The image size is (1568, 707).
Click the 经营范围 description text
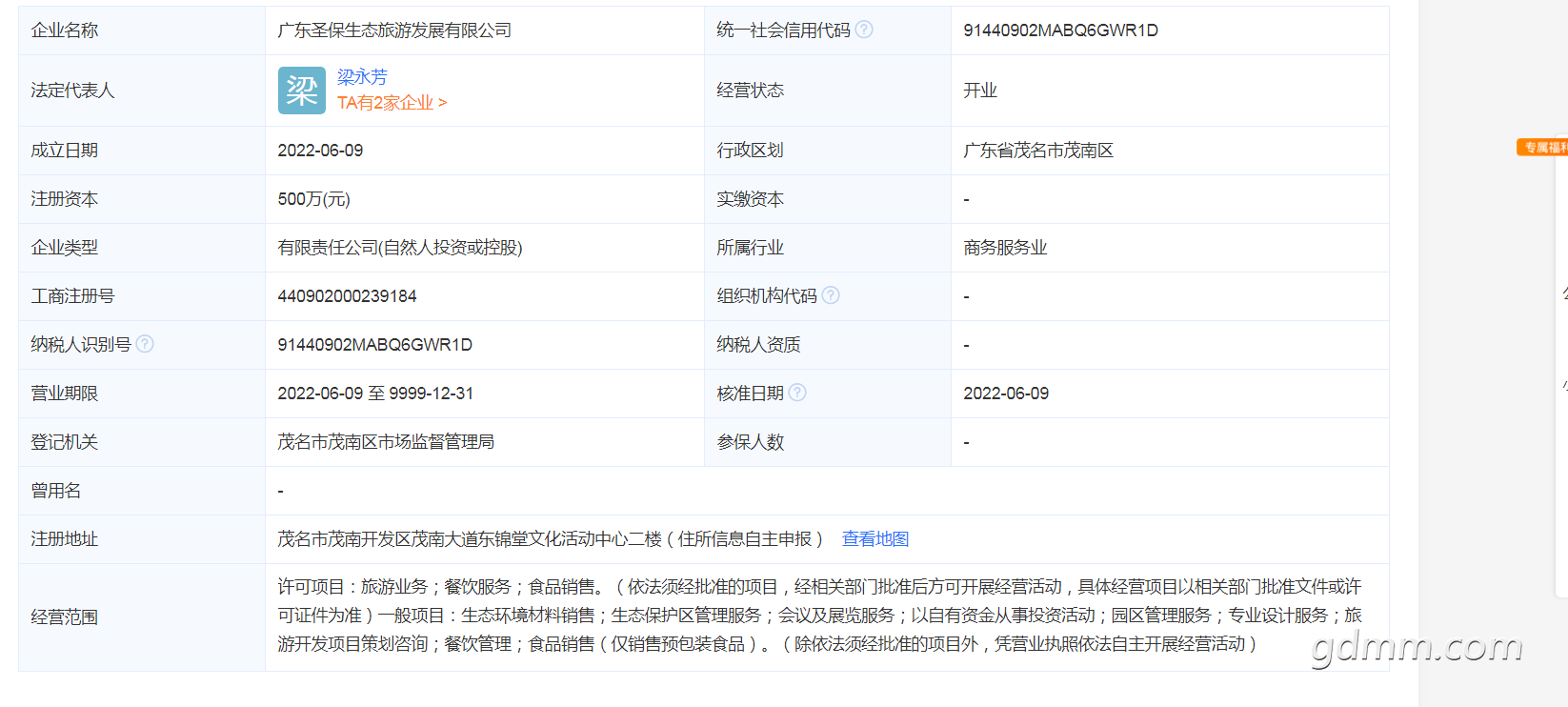click(x=819, y=616)
